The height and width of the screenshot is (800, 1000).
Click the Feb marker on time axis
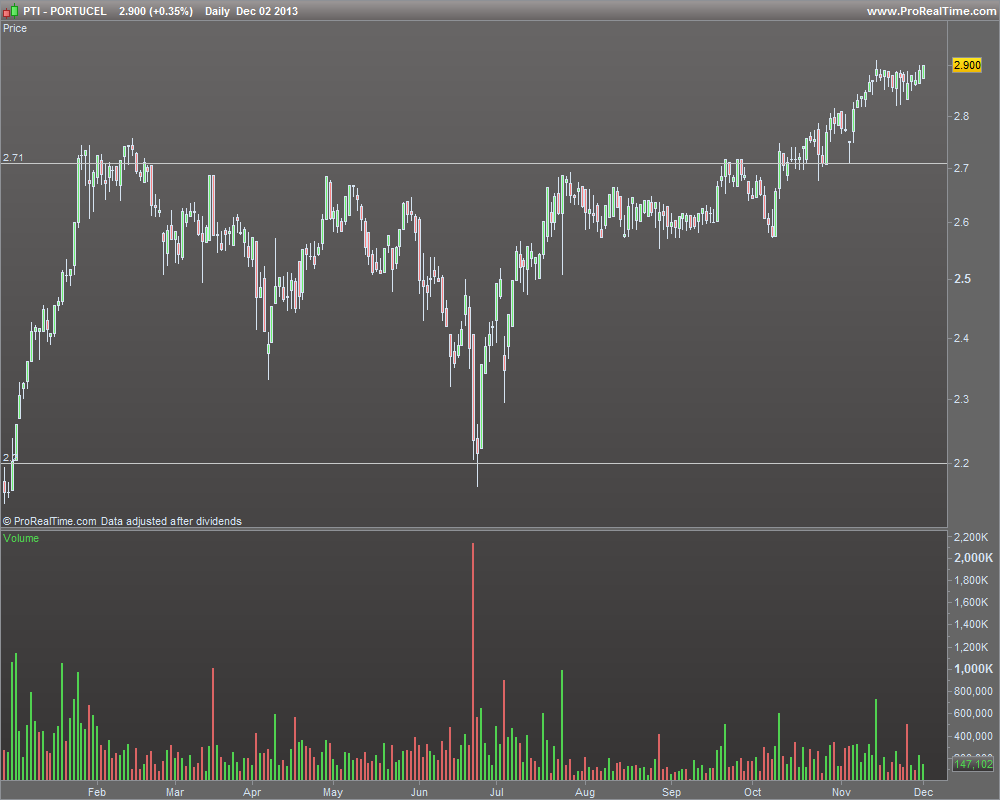pyautogui.click(x=97, y=792)
